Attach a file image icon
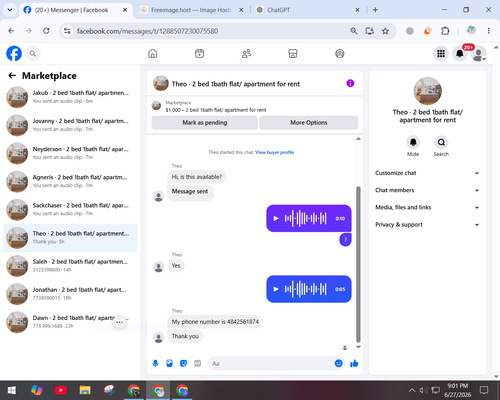 [169, 363]
